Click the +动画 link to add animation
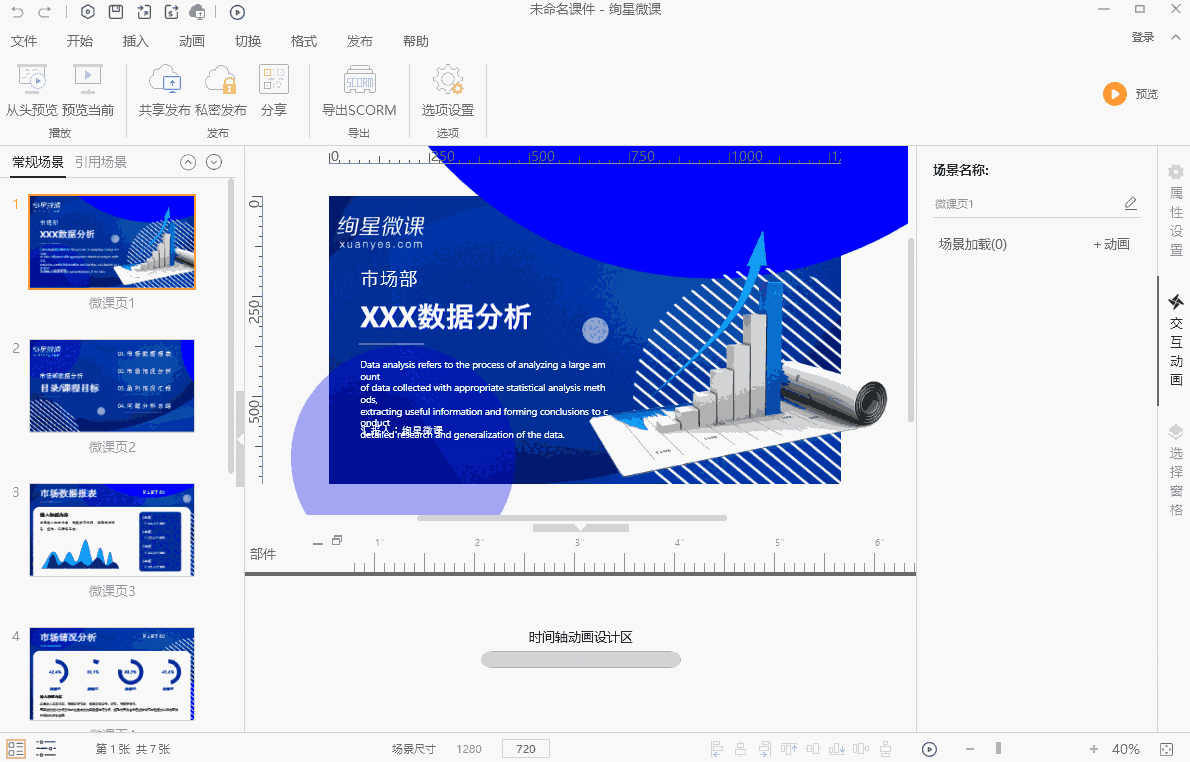Image resolution: width=1190 pixels, height=762 pixels. (x=1111, y=243)
